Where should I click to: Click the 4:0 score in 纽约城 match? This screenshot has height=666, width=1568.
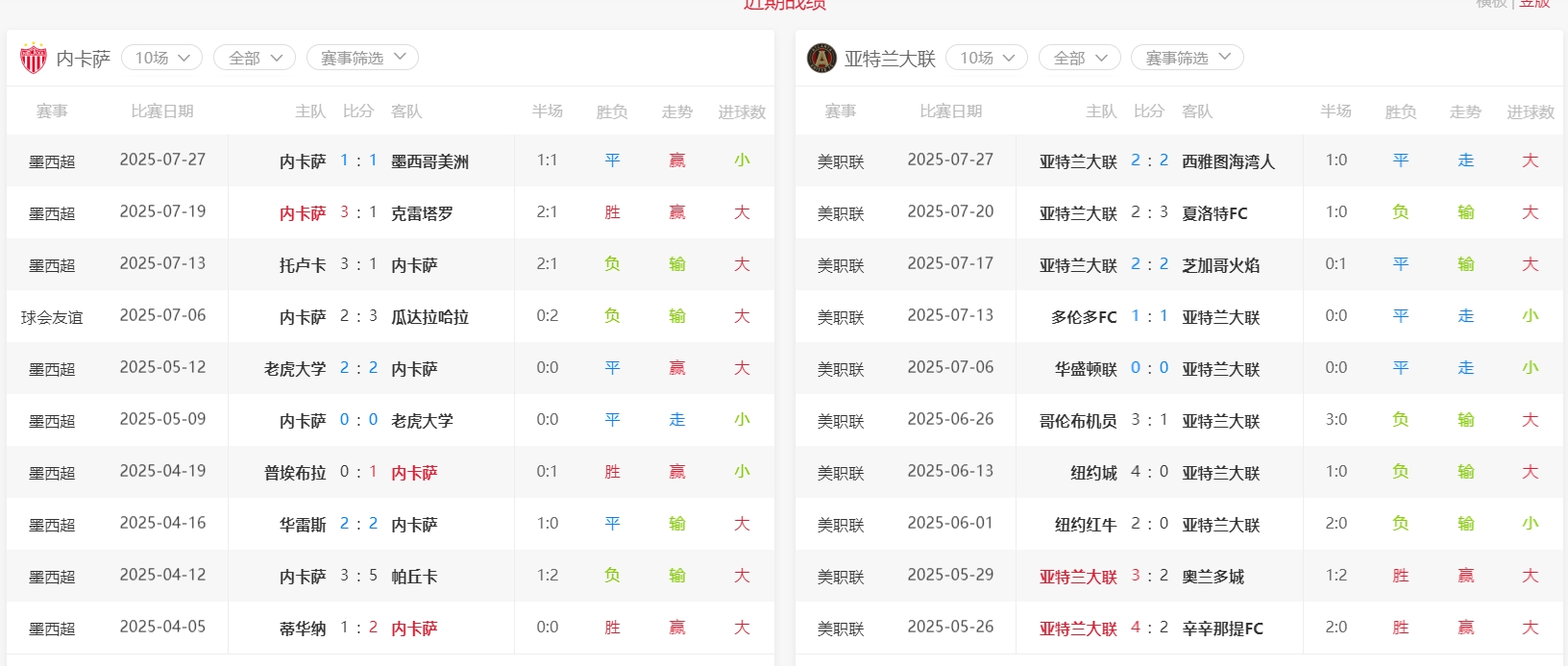pos(1149,472)
